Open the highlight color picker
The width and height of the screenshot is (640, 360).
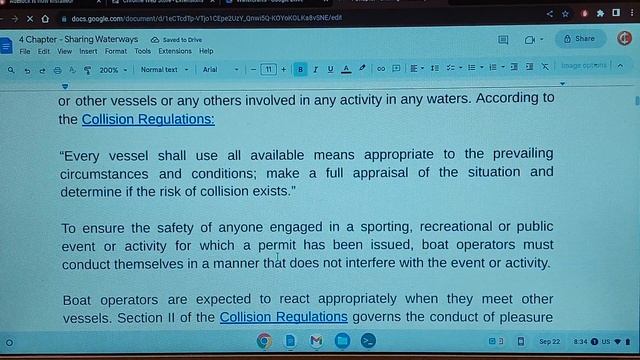[x=362, y=69]
